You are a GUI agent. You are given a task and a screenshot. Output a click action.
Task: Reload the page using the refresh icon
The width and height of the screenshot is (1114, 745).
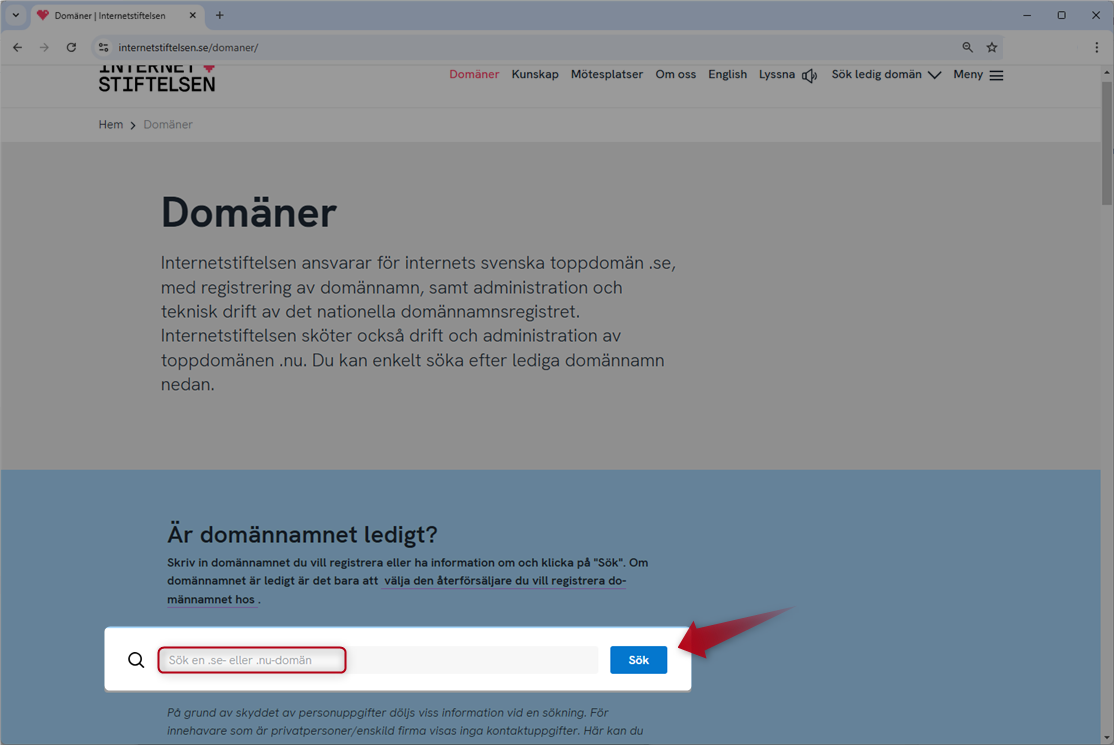click(70, 46)
